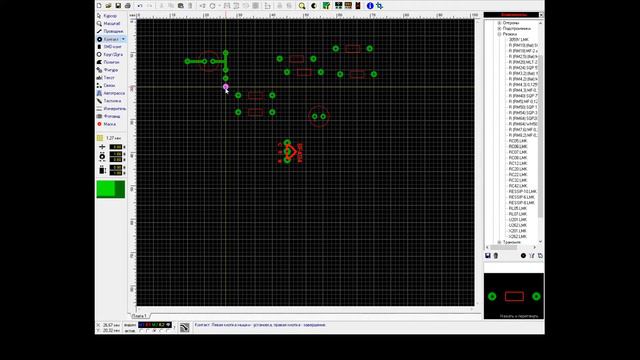Open the Контакт pad shape dropdown arrow

(x=123, y=39)
